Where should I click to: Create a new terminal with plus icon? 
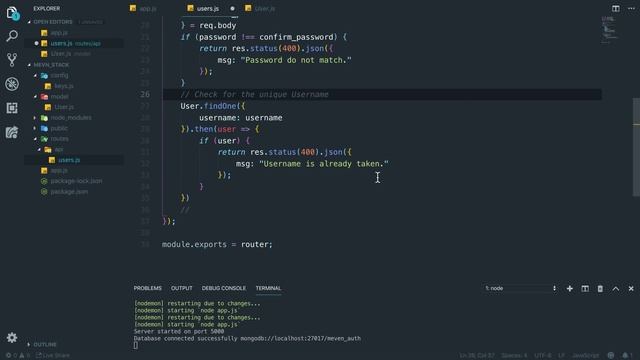[x=569, y=289]
